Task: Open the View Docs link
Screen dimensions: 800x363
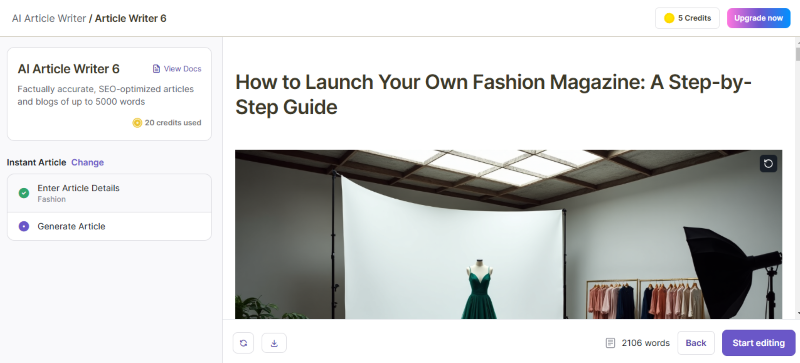Action: click(x=177, y=69)
